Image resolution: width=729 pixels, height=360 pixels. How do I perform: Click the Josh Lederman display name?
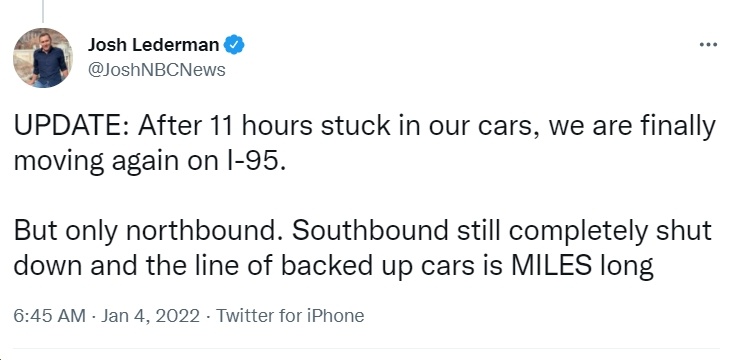(x=153, y=45)
